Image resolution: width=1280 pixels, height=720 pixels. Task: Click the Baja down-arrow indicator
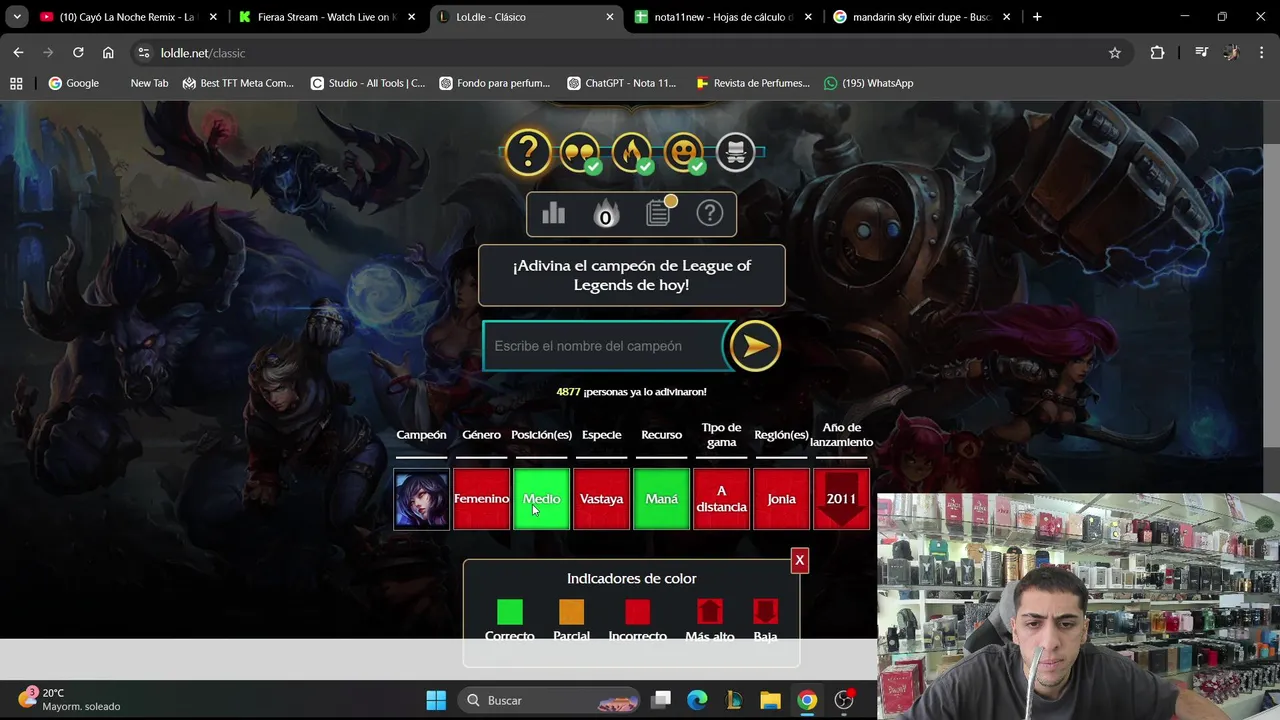[765, 612]
